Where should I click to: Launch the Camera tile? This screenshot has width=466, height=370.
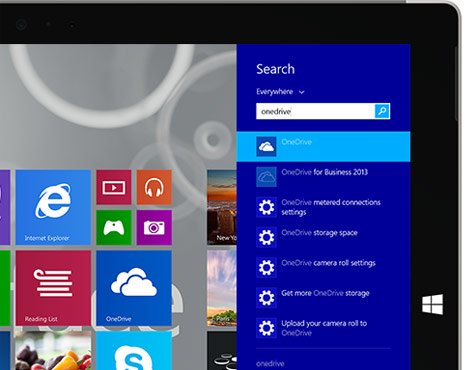[x=154, y=228]
